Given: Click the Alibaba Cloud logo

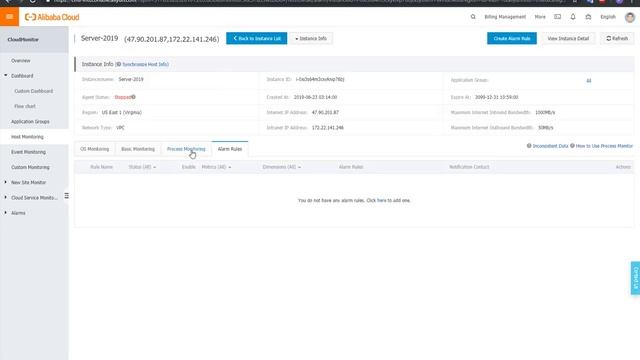Looking at the screenshot, I should click(52, 17).
